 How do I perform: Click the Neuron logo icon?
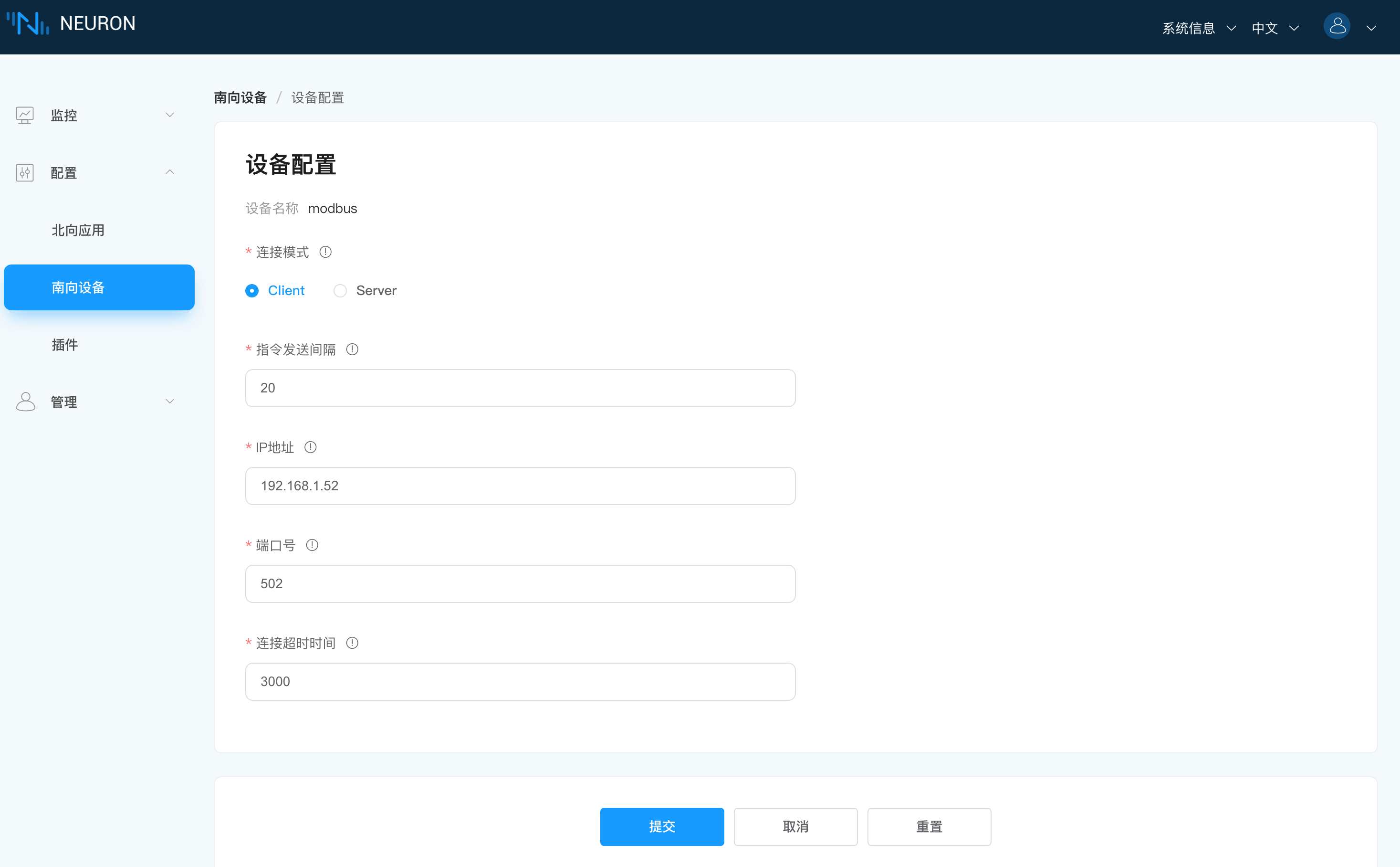pyautogui.click(x=28, y=23)
